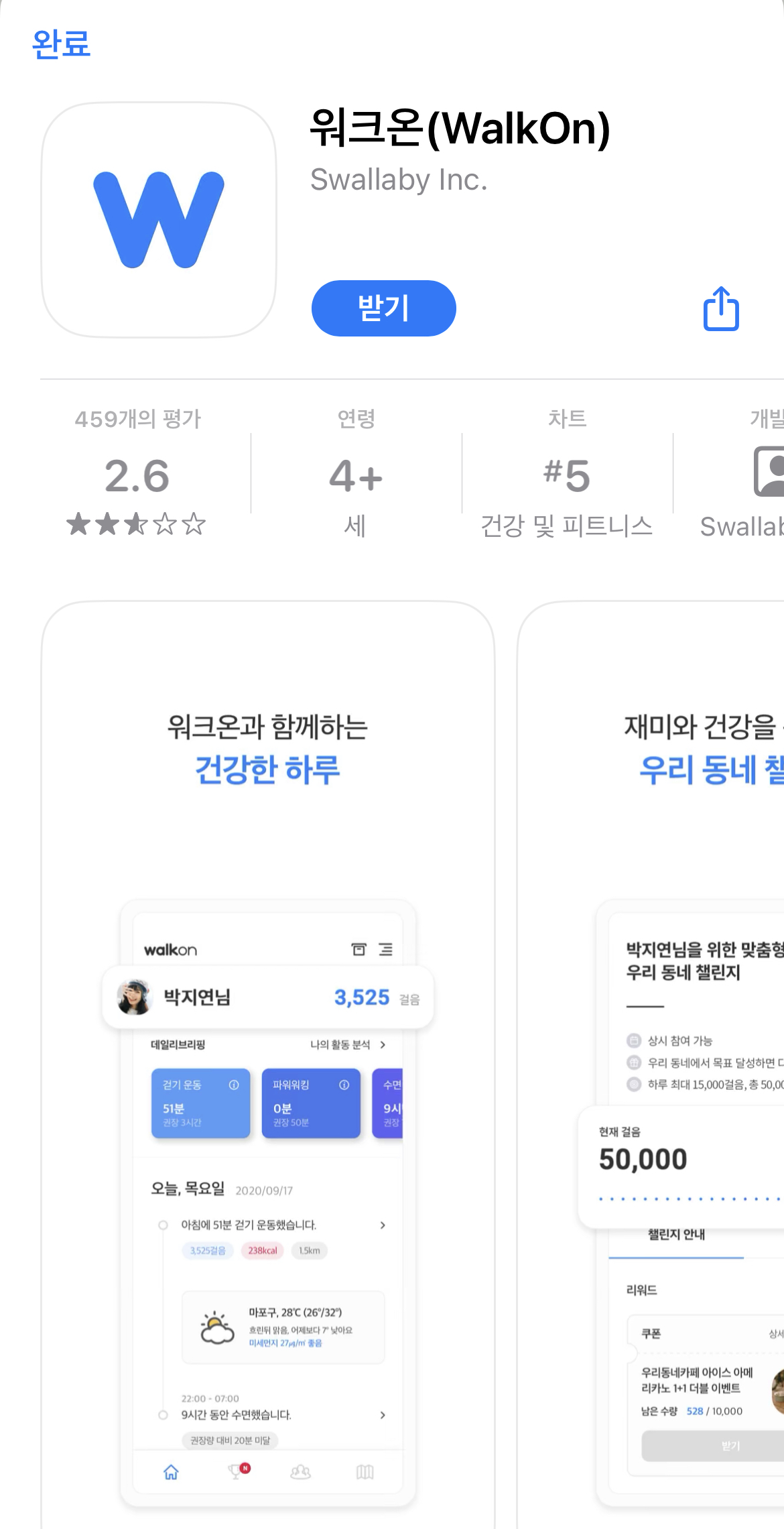Tap the 완료 done button

61,44
